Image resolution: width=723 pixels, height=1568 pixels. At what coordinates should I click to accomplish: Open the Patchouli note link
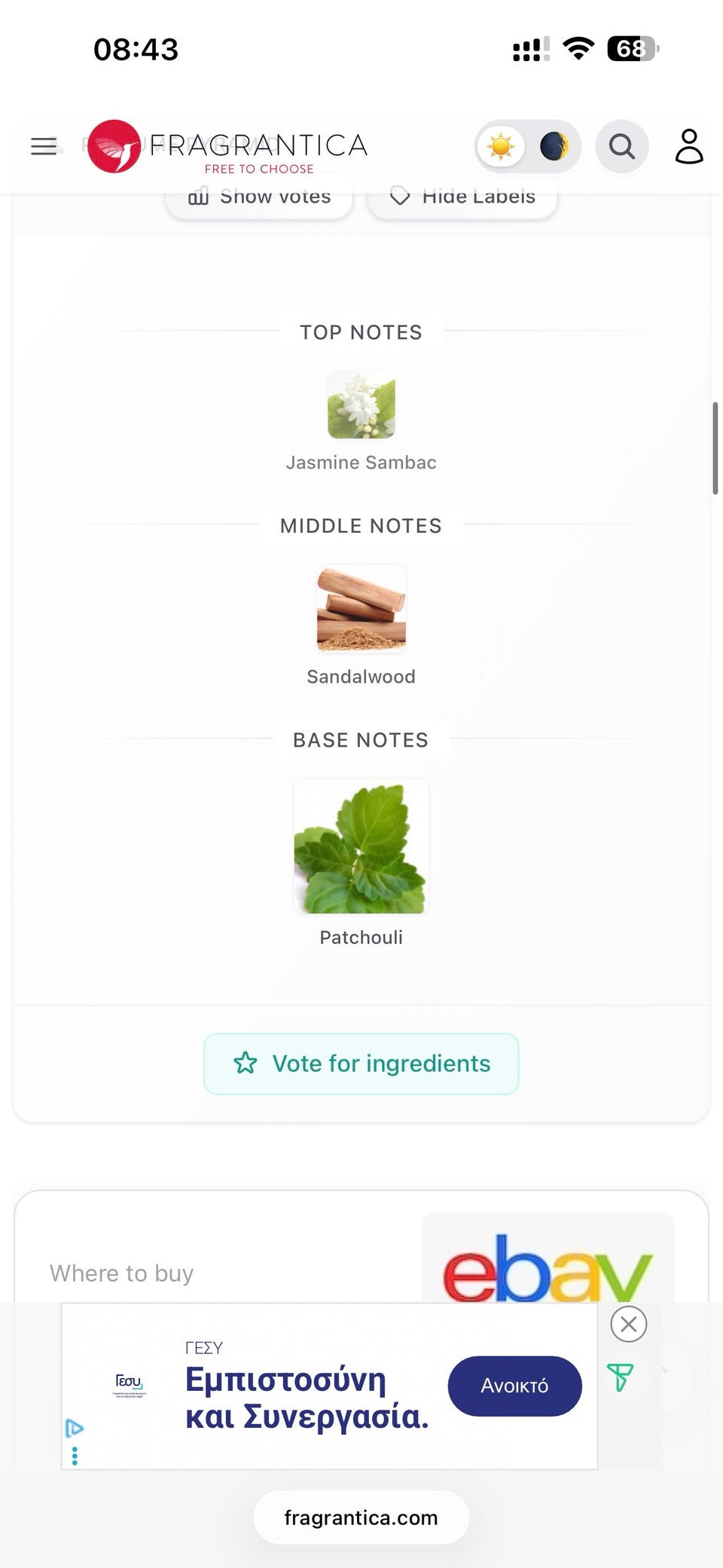(361, 937)
